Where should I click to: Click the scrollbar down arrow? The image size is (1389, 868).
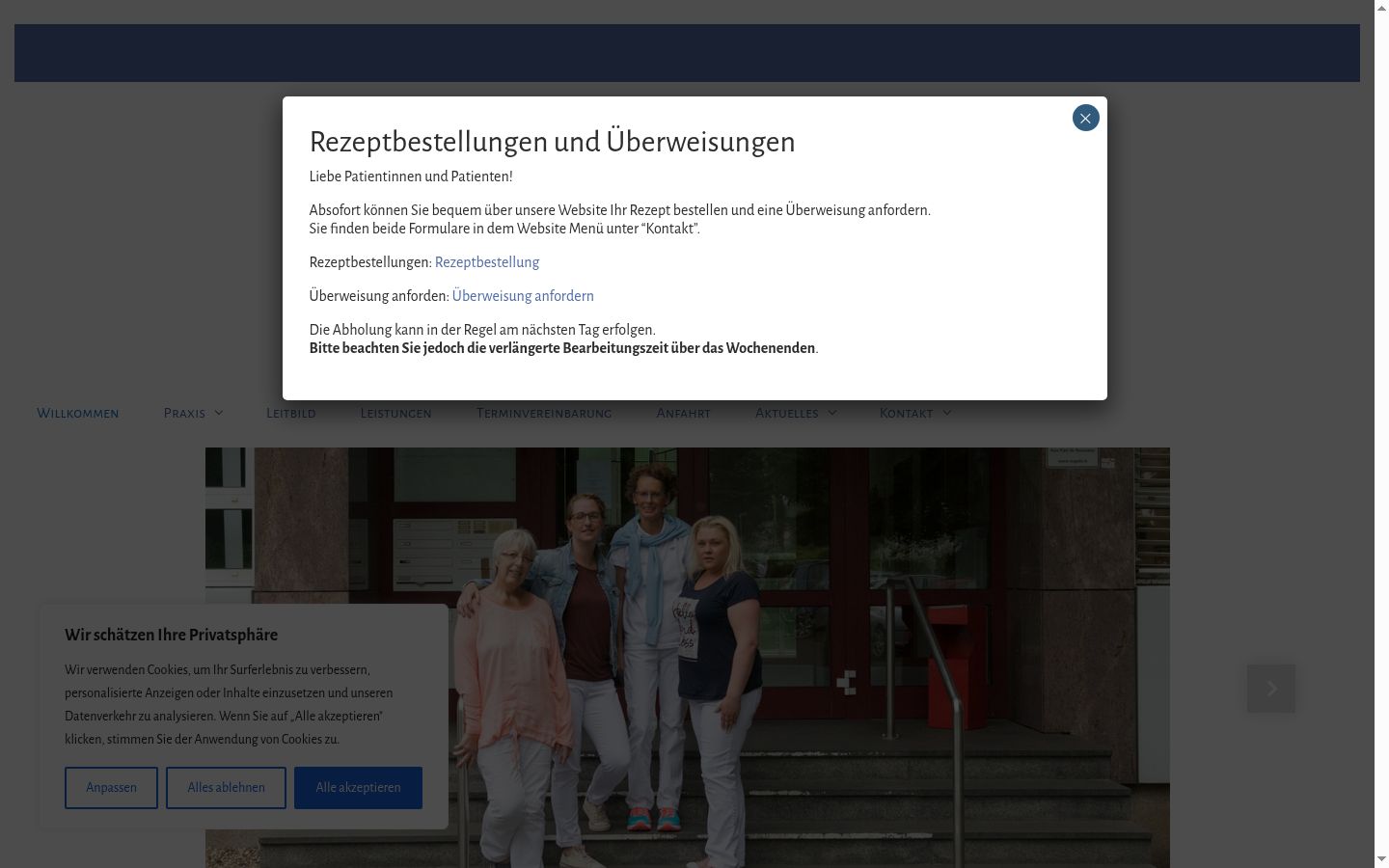click(x=1381, y=859)
